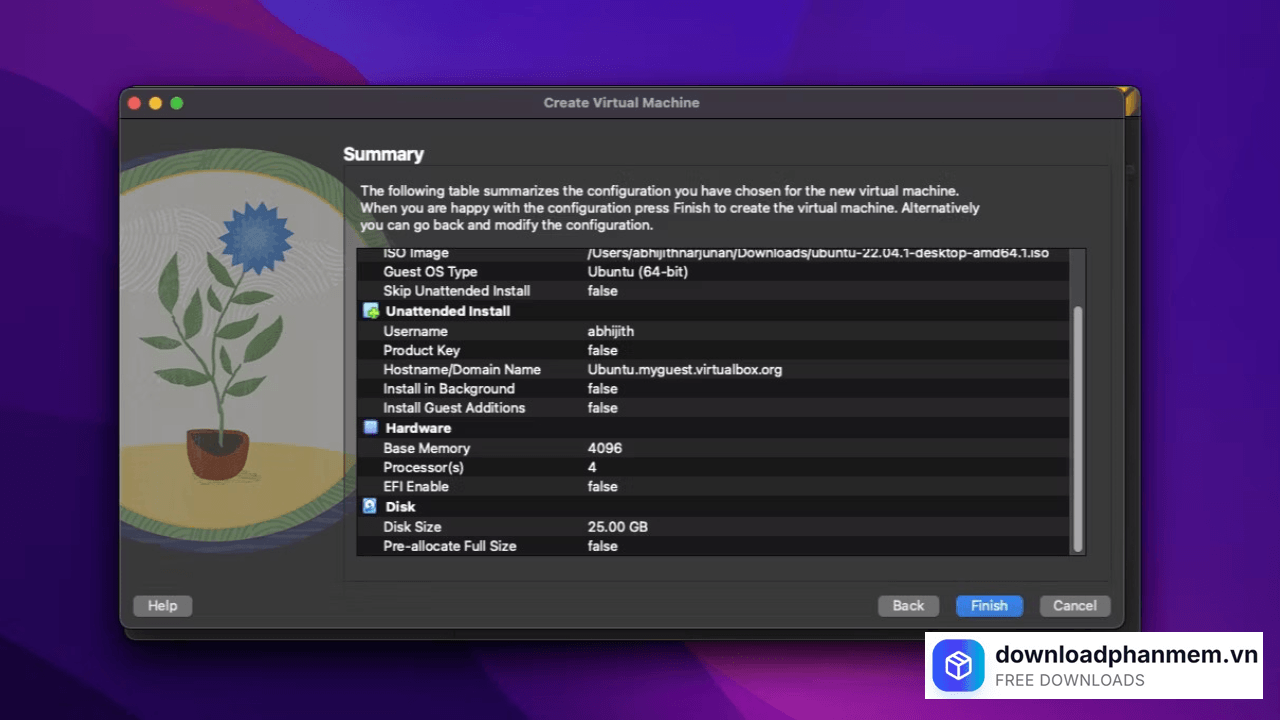Select the ISO Image row
The width and height of the screenshot is (1280, 720).
tap(600, 253)
